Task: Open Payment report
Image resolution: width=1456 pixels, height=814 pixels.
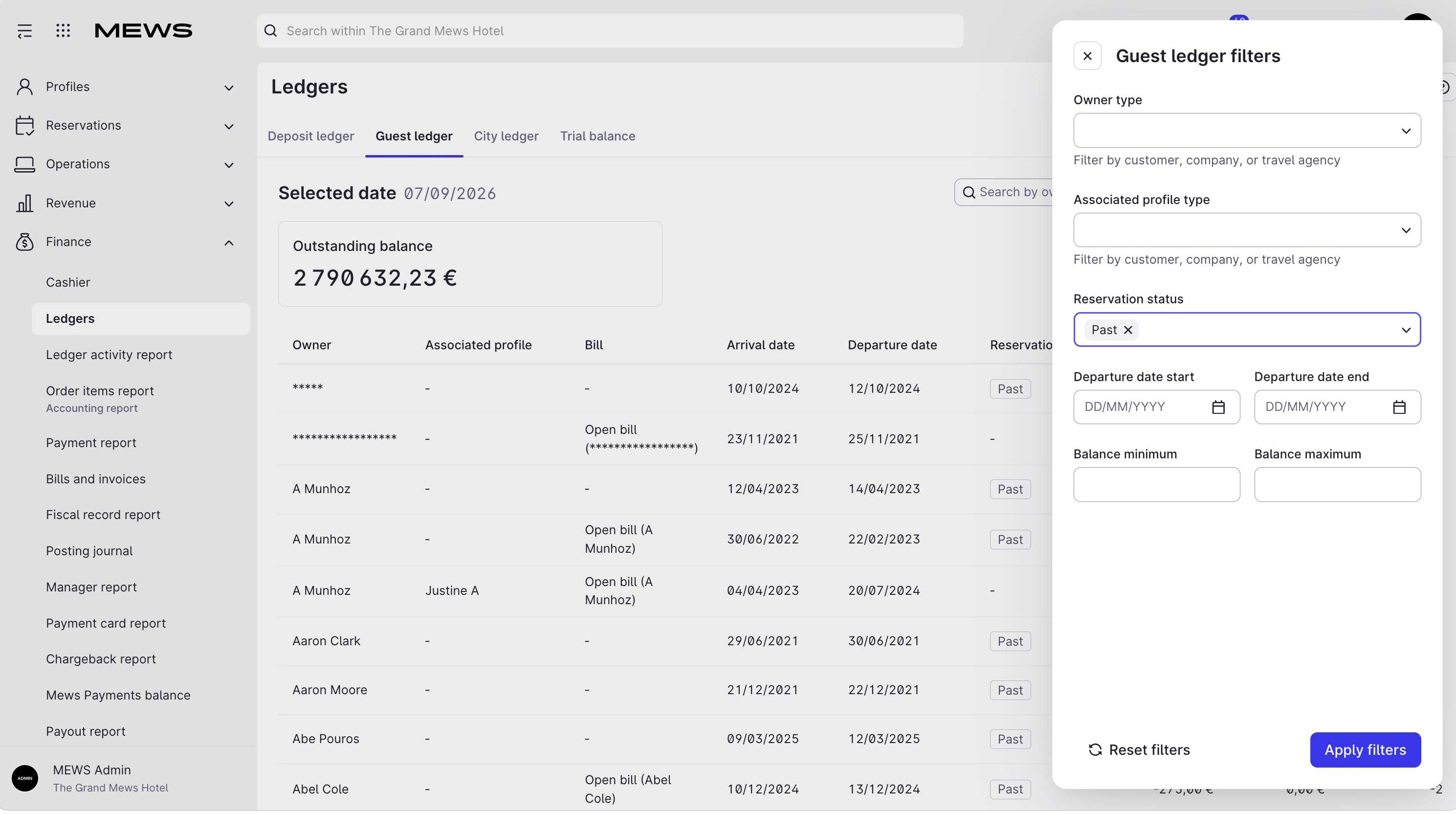Action: pyautogui.click(x=91, y=443)
